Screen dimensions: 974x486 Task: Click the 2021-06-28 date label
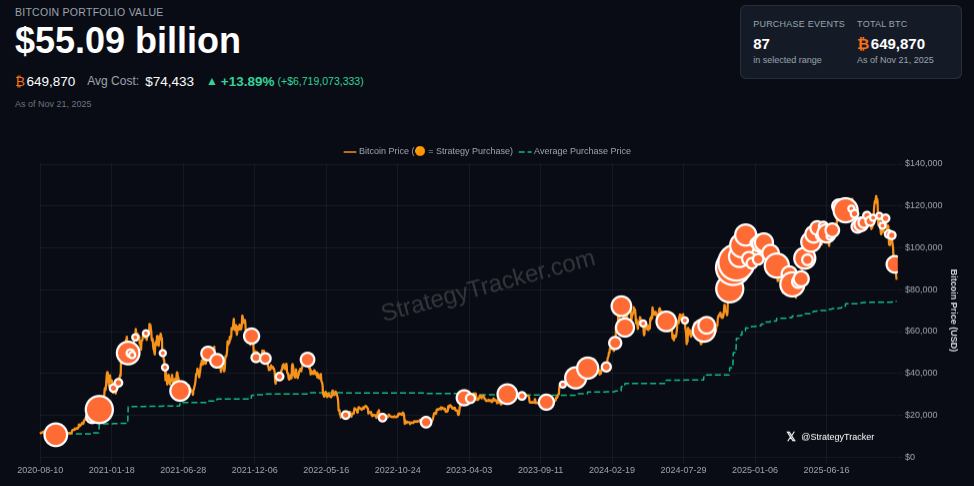[183, 470]
